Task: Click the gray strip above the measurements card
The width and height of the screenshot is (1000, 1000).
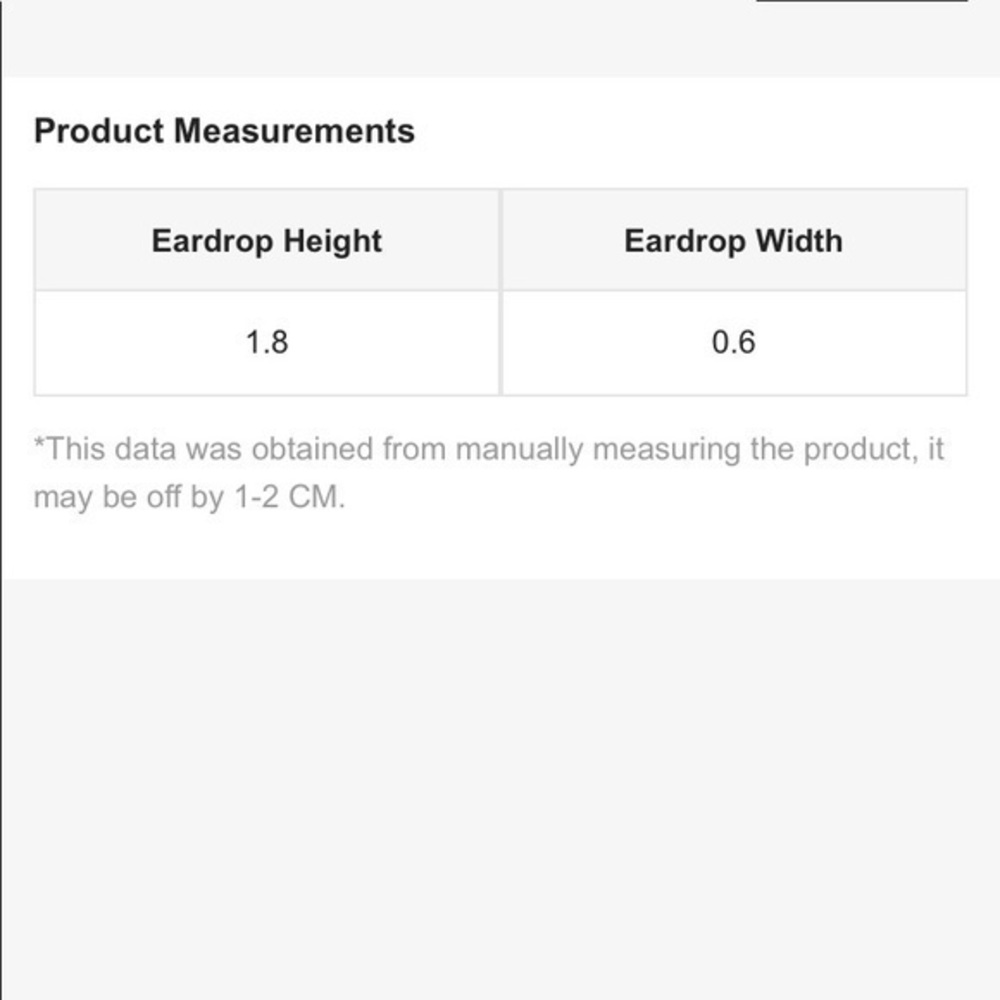Action: point(500,38)
